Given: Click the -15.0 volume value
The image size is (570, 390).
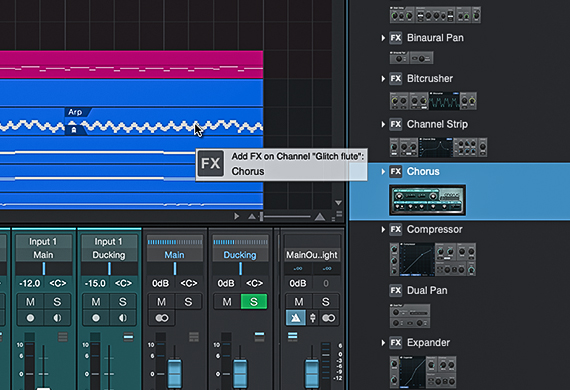Looking at the screenshot, I should click(95, 283).
